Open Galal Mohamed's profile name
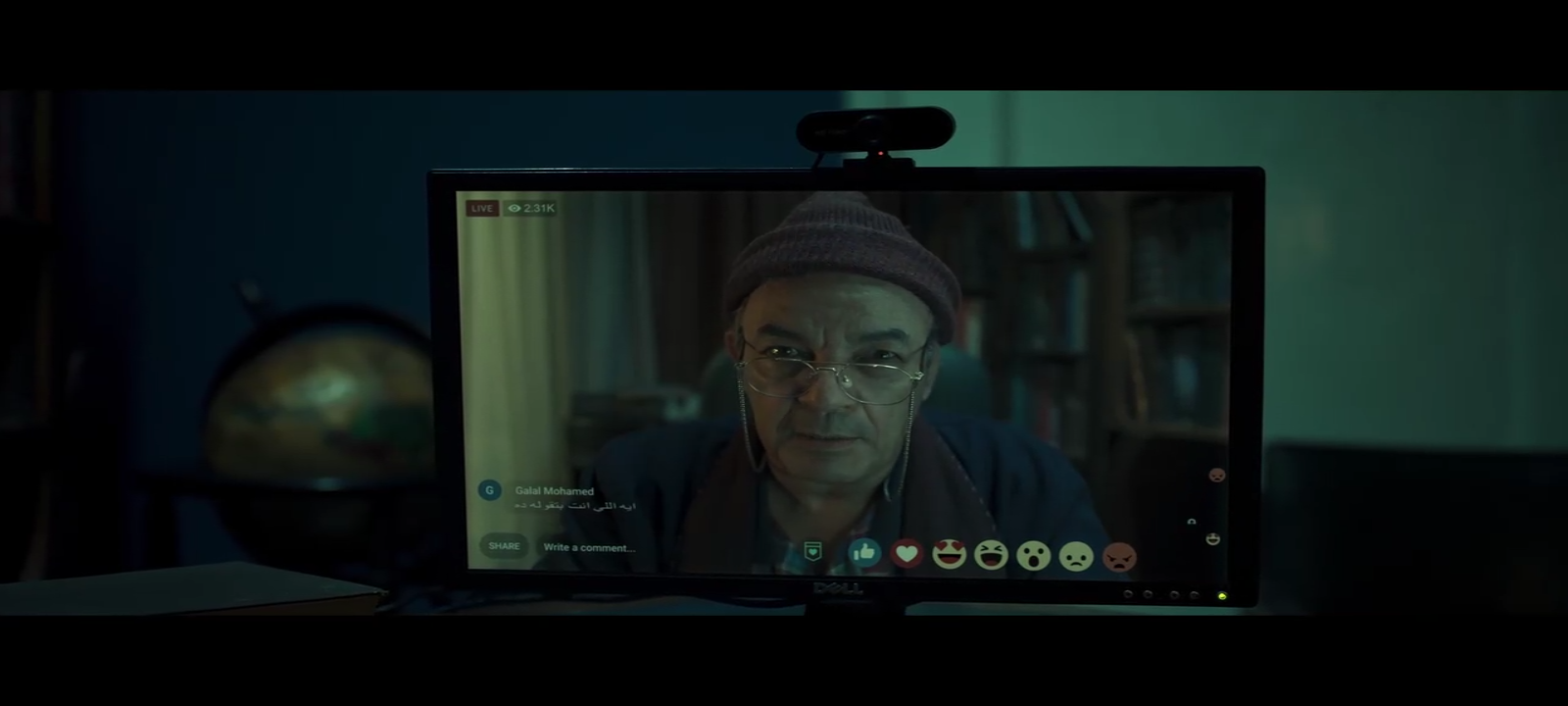Viewport: 1568px width, 706px height. tap(554, 491)
